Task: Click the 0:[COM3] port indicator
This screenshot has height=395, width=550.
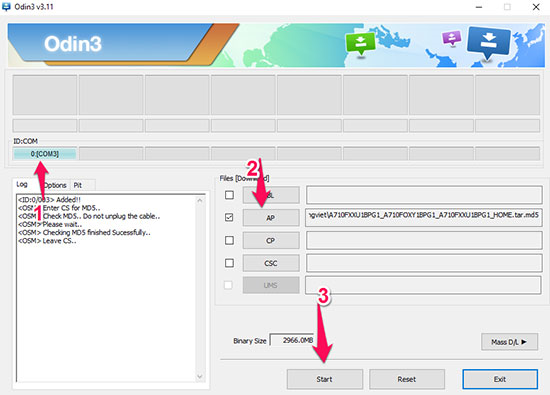Action: pyautogui.click(x=45, y=154)
